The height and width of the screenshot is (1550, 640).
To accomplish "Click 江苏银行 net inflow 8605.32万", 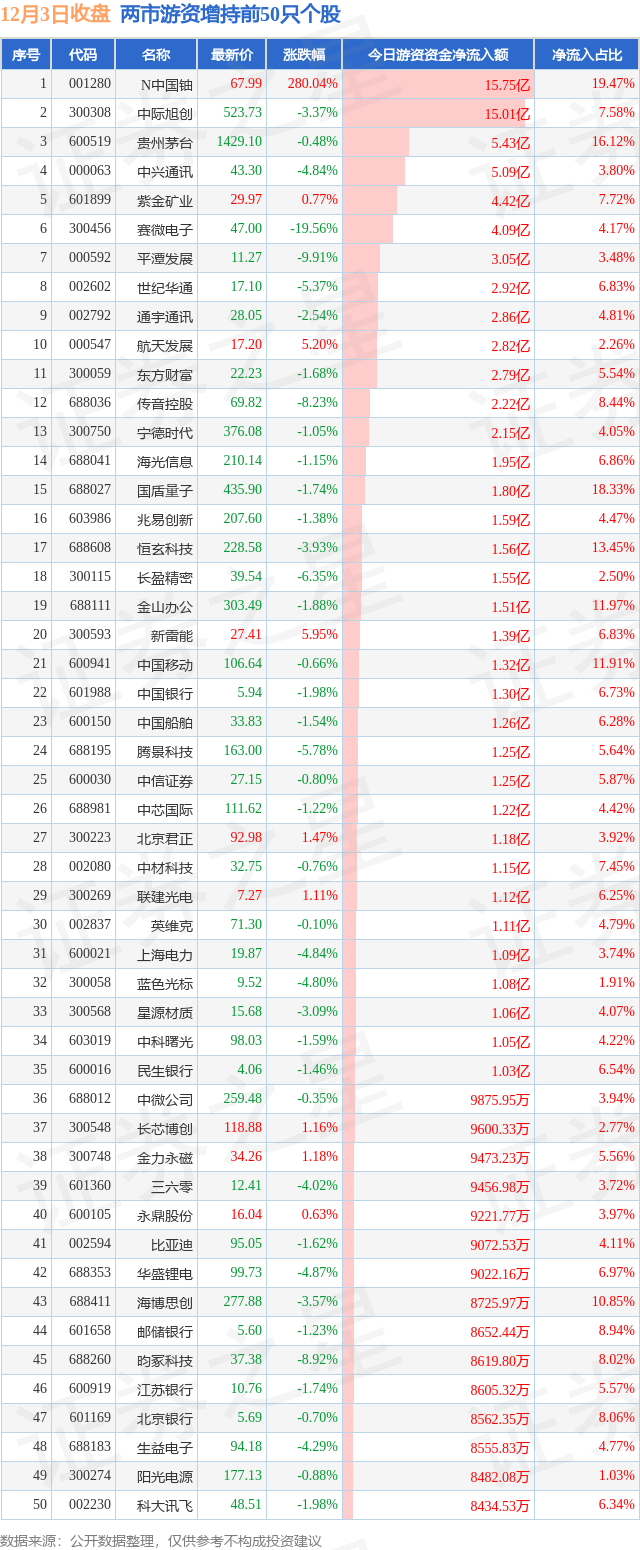I will (501, 1390).
